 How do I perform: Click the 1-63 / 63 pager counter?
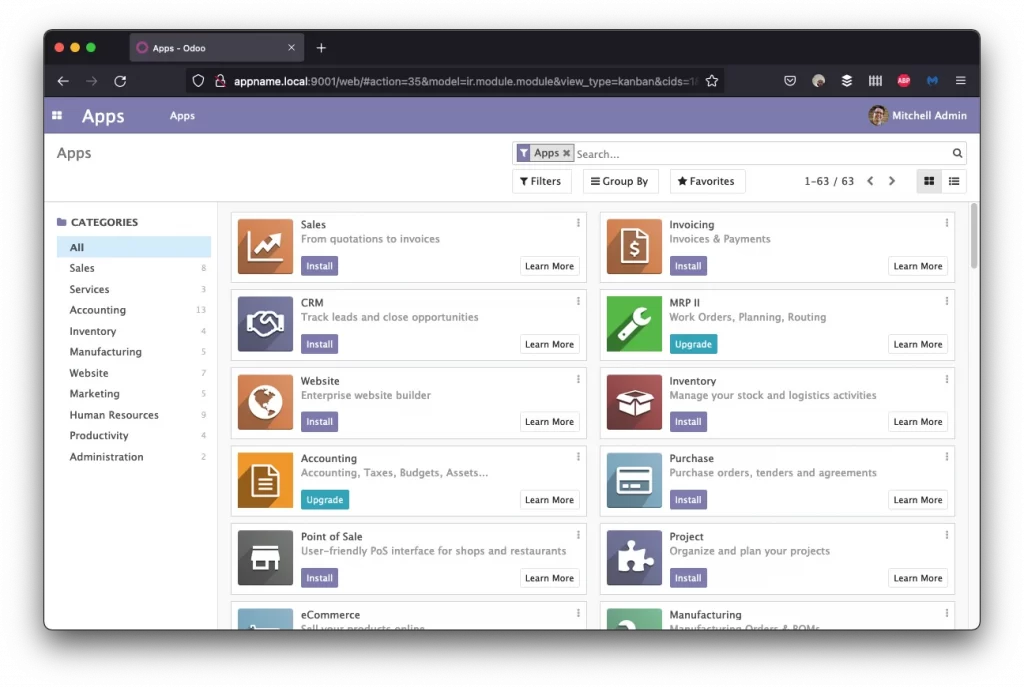829,181
